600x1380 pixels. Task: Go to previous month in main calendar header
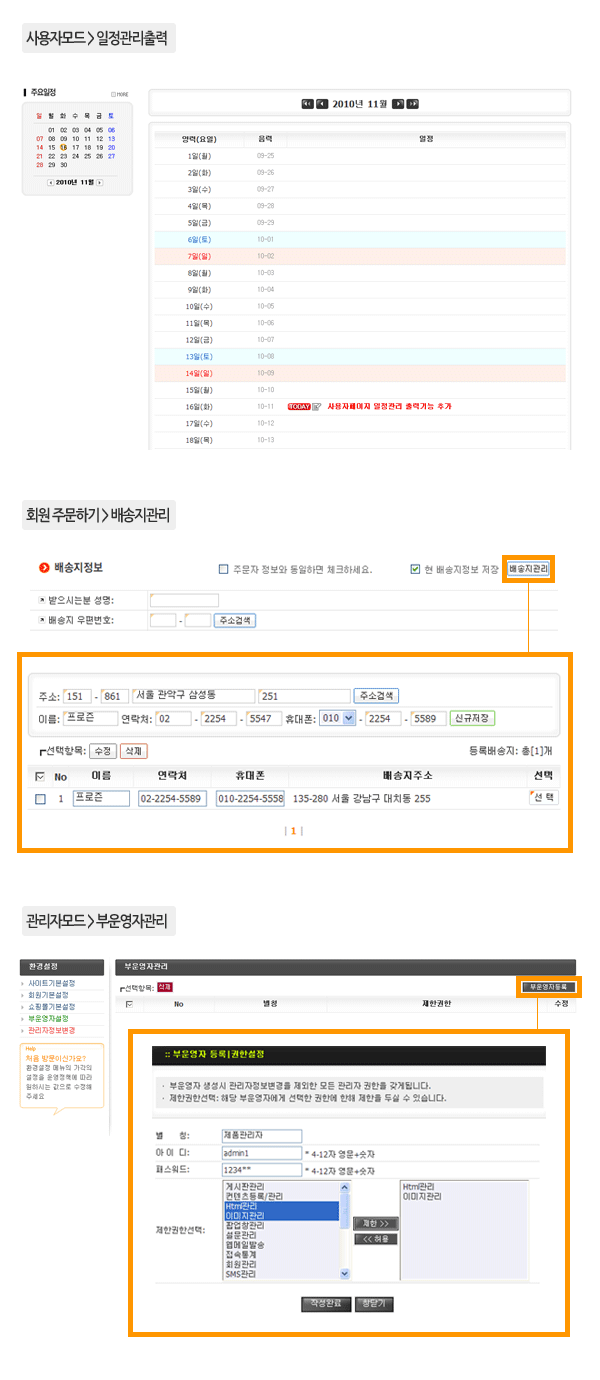point(322,103)
